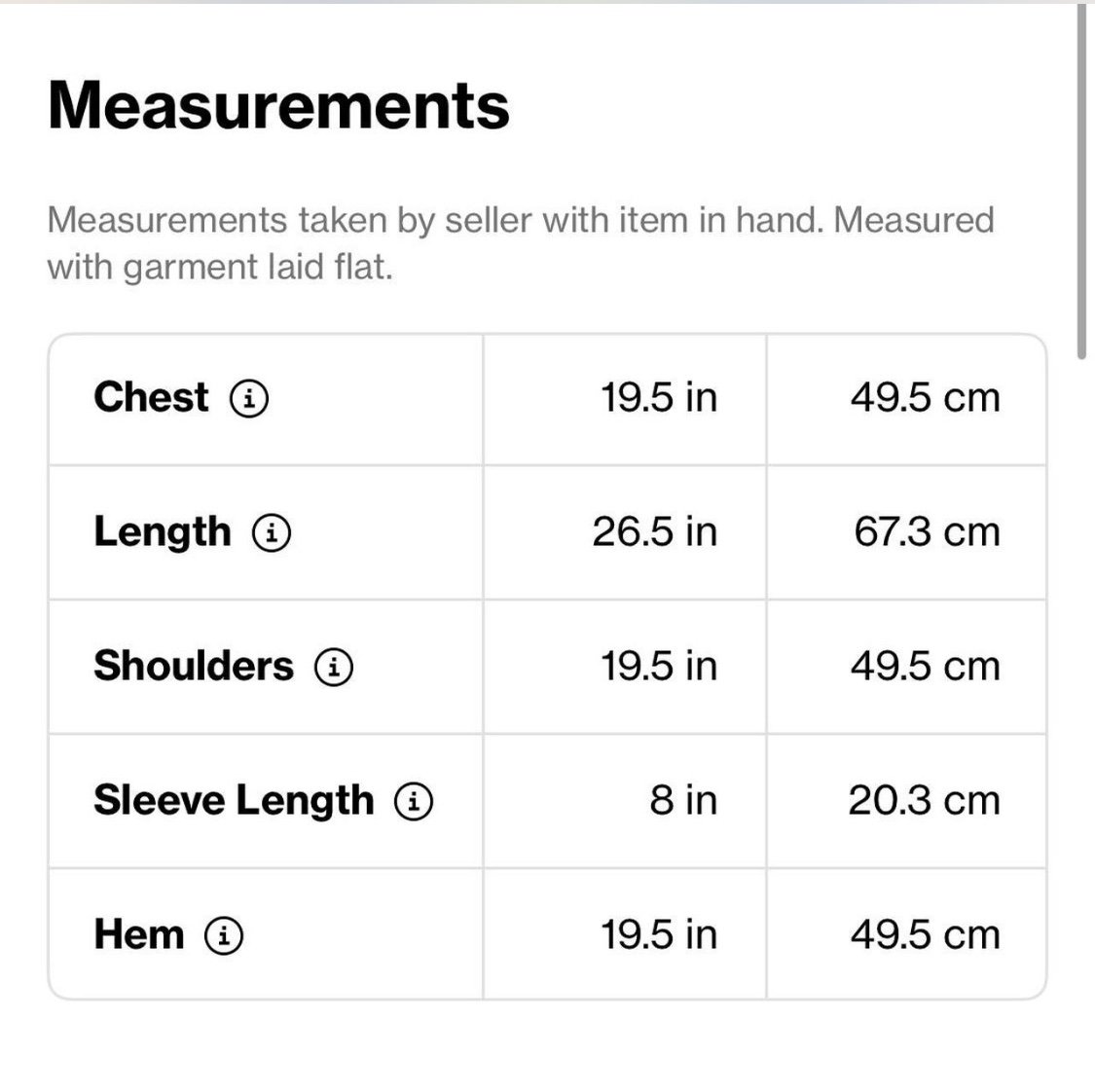Select the Chest row label
Viewport: 1095px width, 1092px height.
151,397
